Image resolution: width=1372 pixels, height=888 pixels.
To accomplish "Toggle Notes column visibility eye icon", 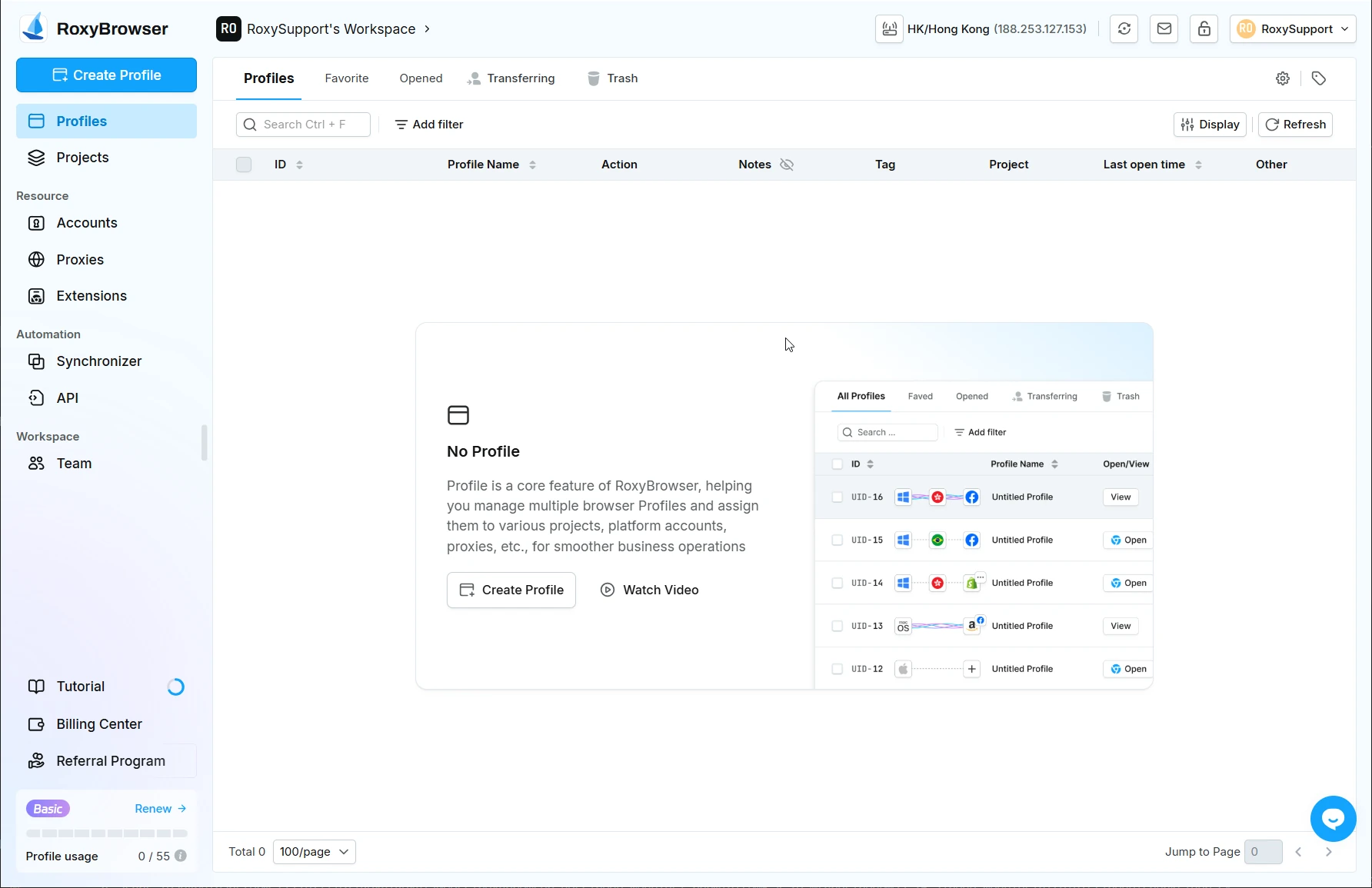I will pyautogui.click(x=787, y=165).
